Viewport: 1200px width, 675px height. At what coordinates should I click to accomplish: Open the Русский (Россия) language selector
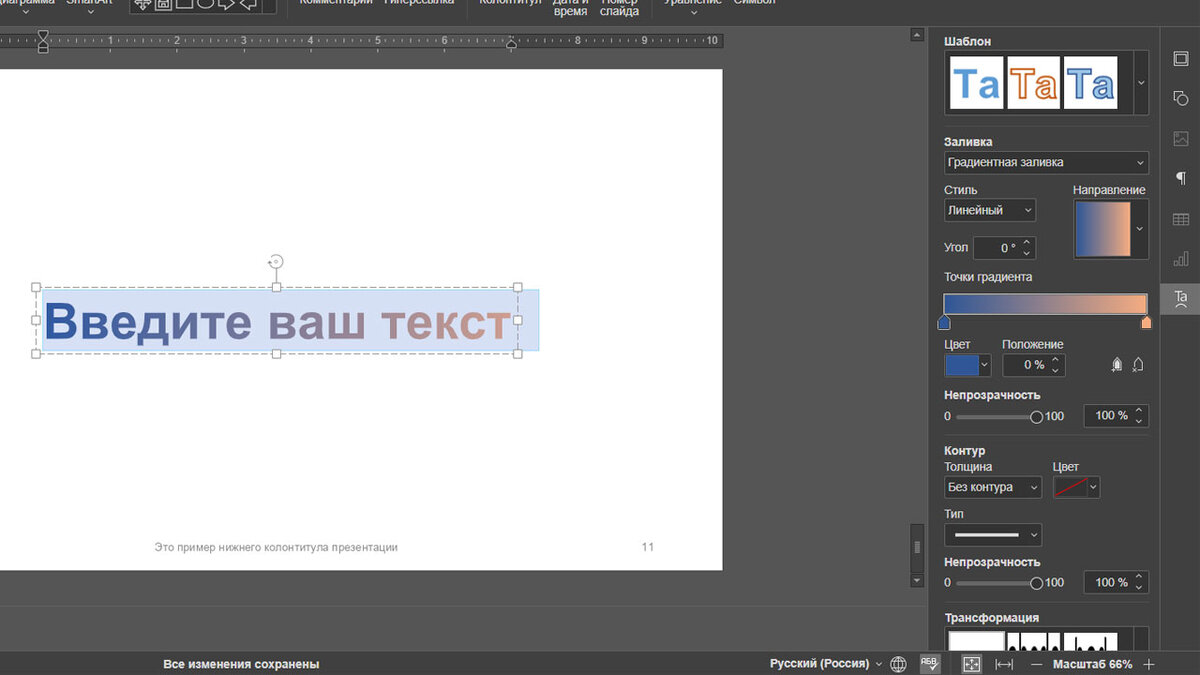[826, 664]
